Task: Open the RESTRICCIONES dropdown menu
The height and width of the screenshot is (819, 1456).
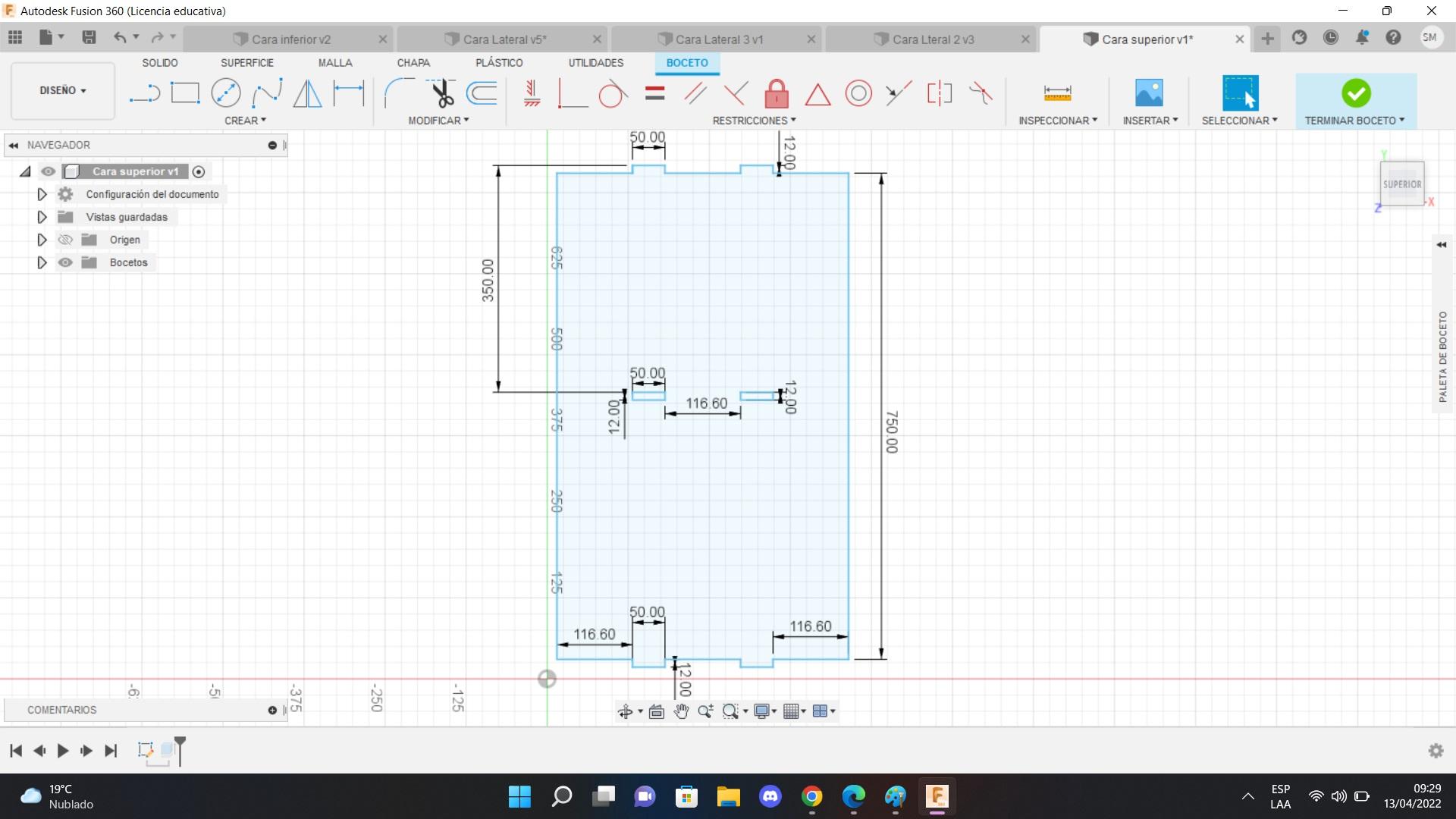Action: point(754,121)
